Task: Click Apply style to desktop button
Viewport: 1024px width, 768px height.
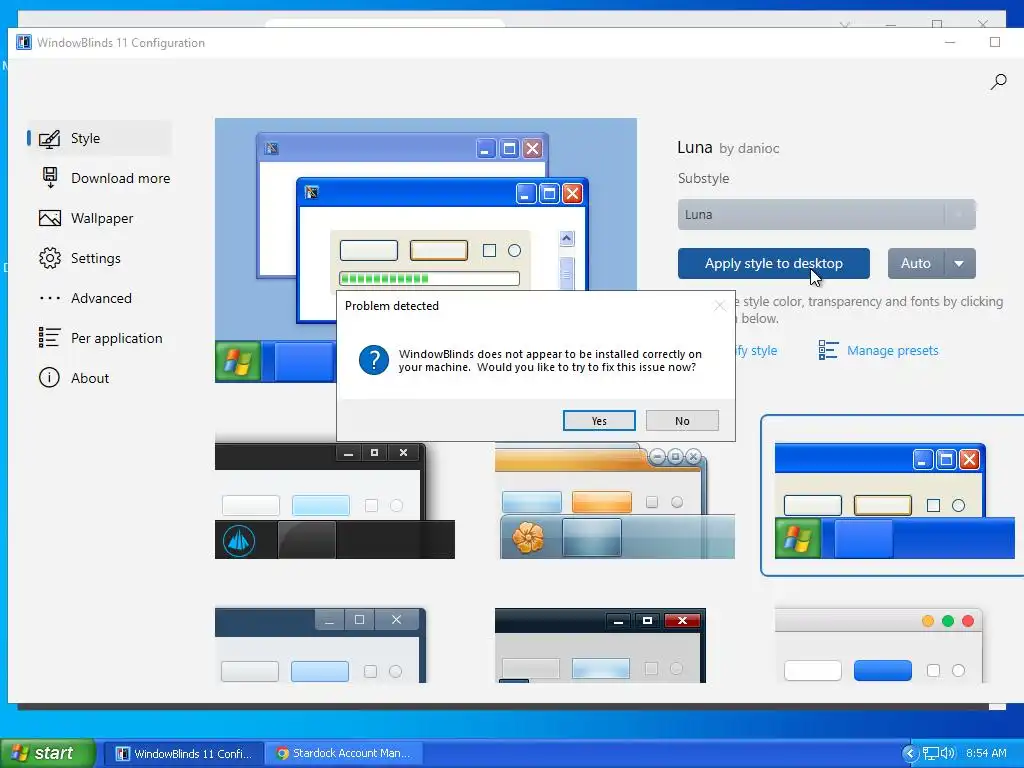Action: tap(774, 263)
